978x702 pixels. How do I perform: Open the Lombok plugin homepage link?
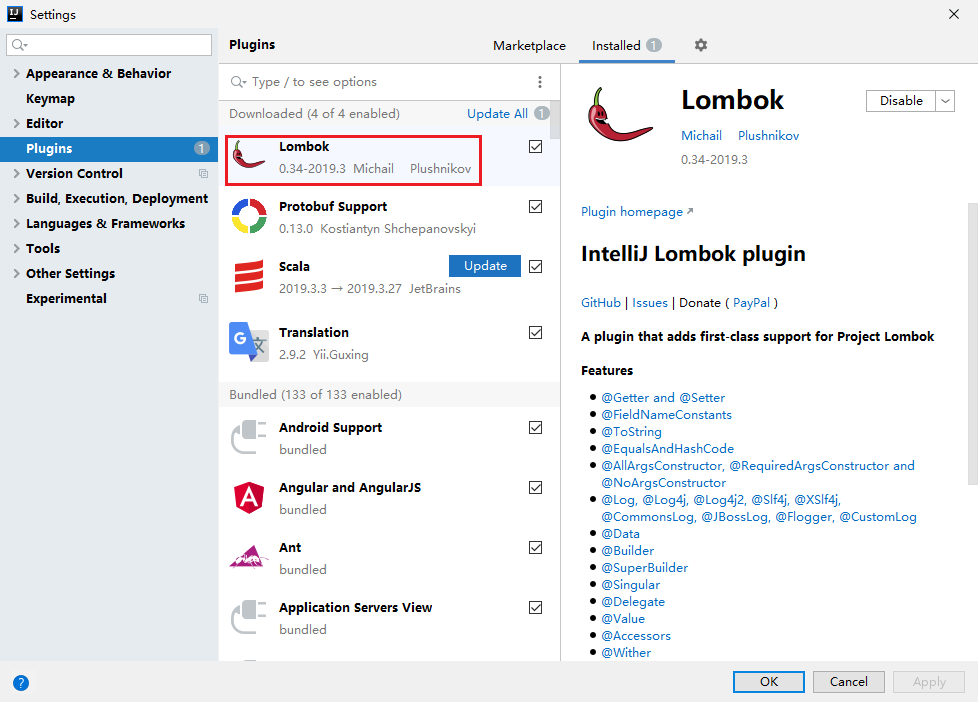coord(631,211)
